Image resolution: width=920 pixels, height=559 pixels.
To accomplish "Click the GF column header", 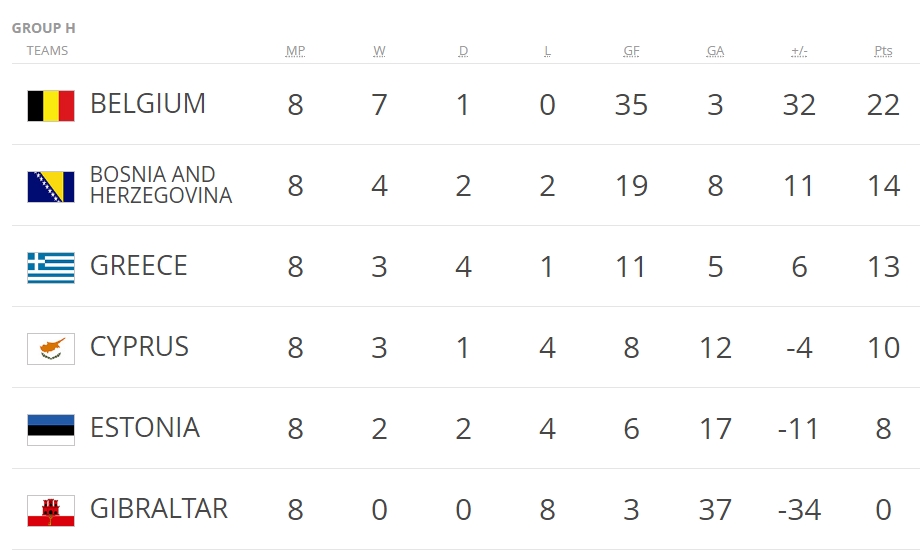I will (631, 51).
